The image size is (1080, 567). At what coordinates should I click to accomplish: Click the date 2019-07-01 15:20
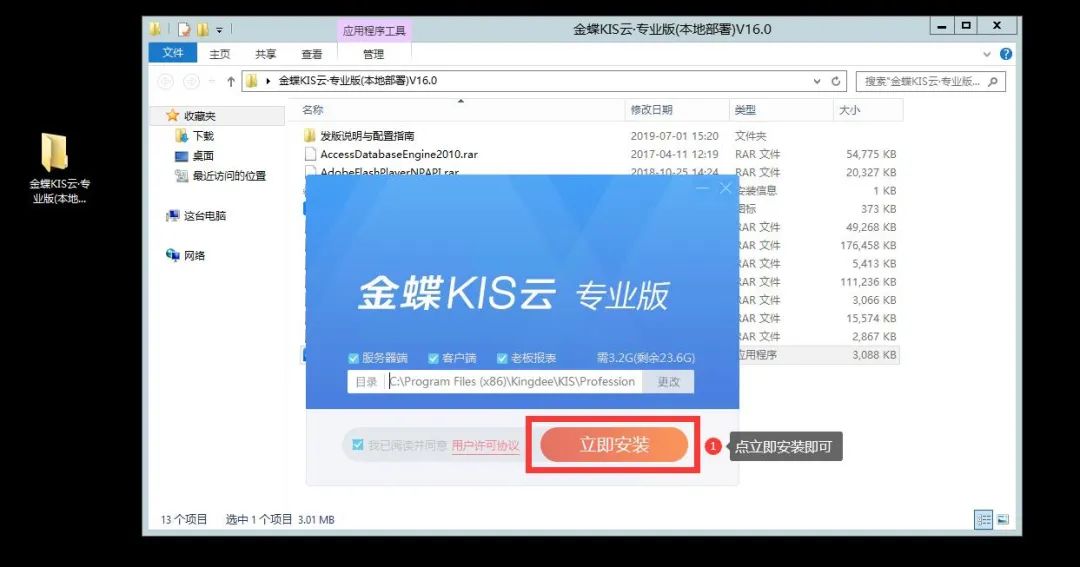674,136
